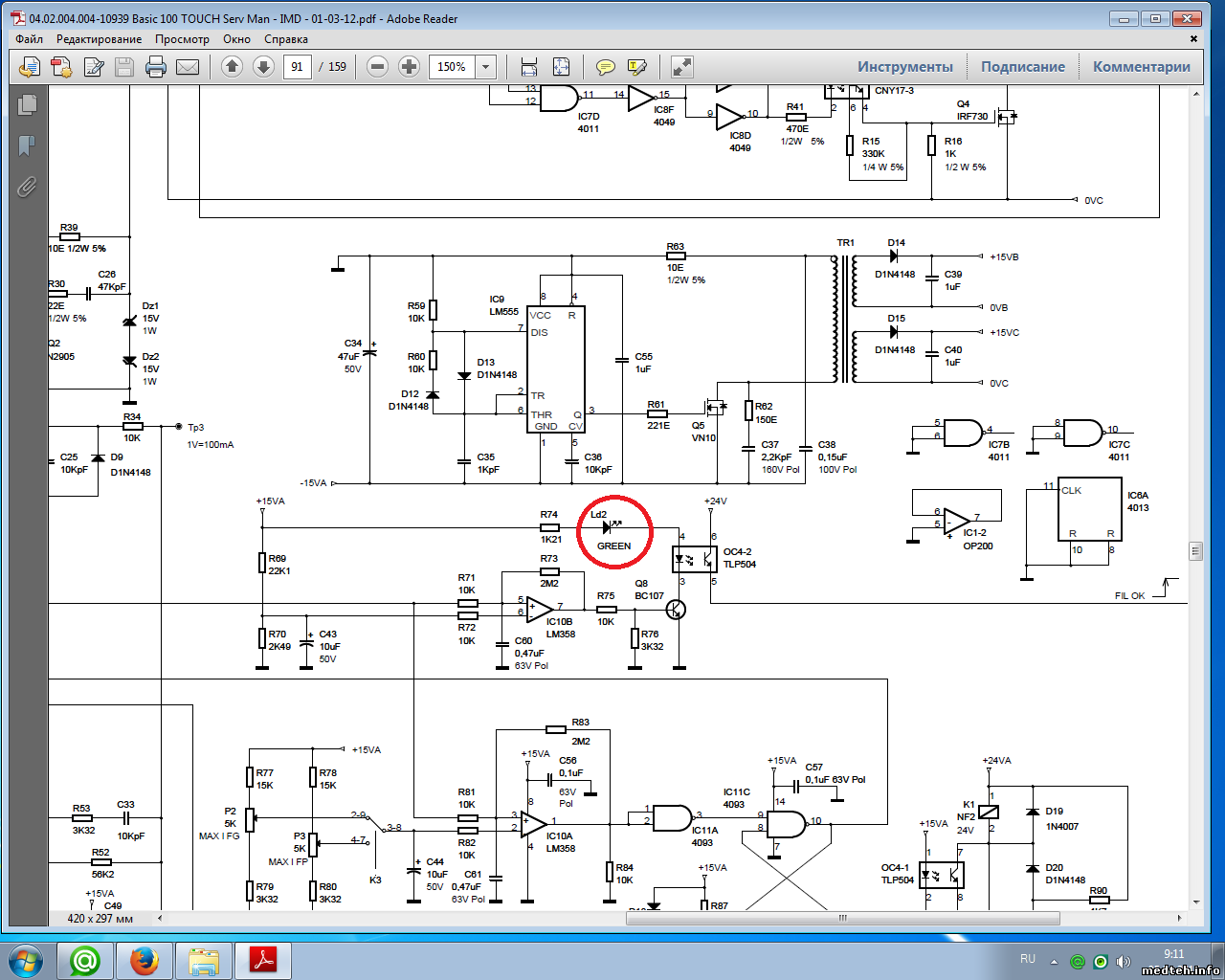Open the Просмотр menu
The image size is (1225, 980).
(182, 39)
